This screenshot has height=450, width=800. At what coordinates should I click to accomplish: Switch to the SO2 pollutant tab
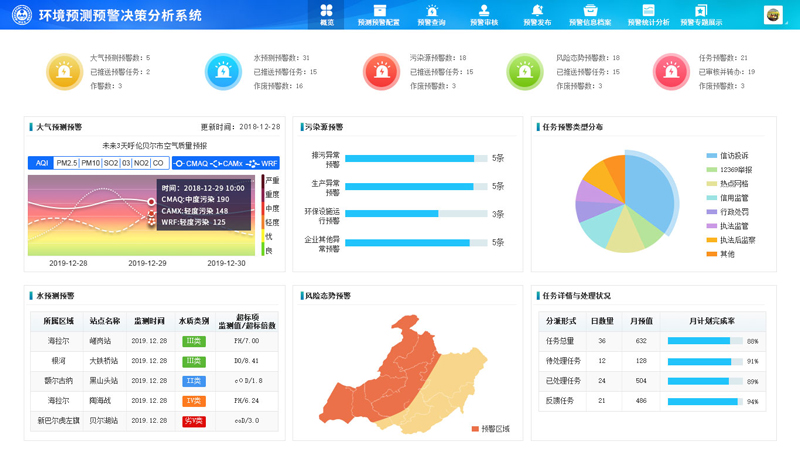(x=111, y=163)
